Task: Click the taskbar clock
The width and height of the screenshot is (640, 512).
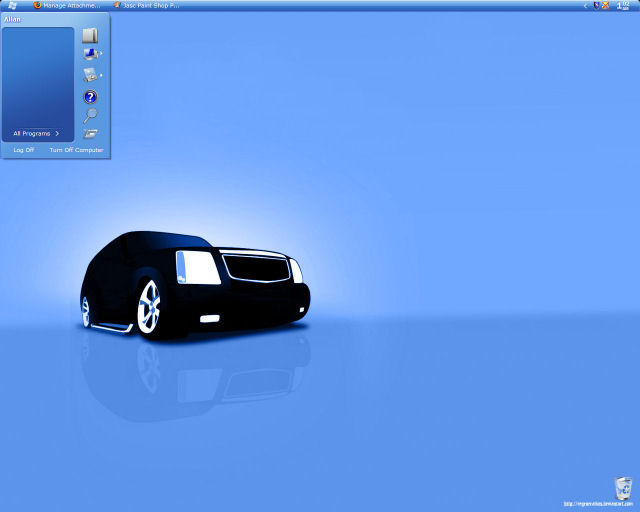Action: 623,5
